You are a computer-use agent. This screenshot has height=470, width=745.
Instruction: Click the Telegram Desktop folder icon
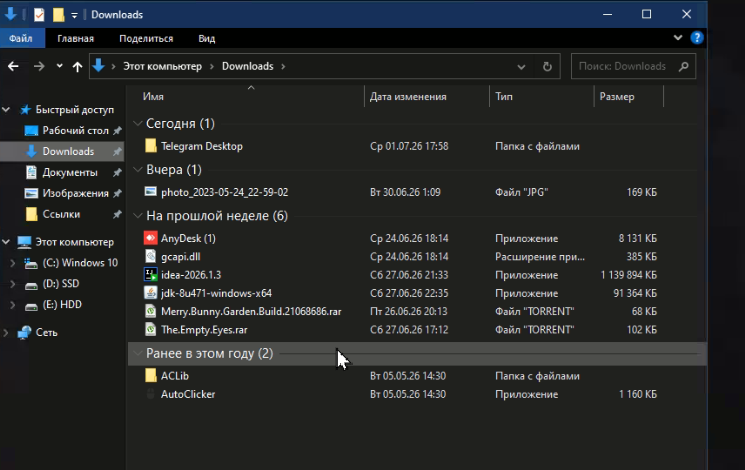coord(151,146)
